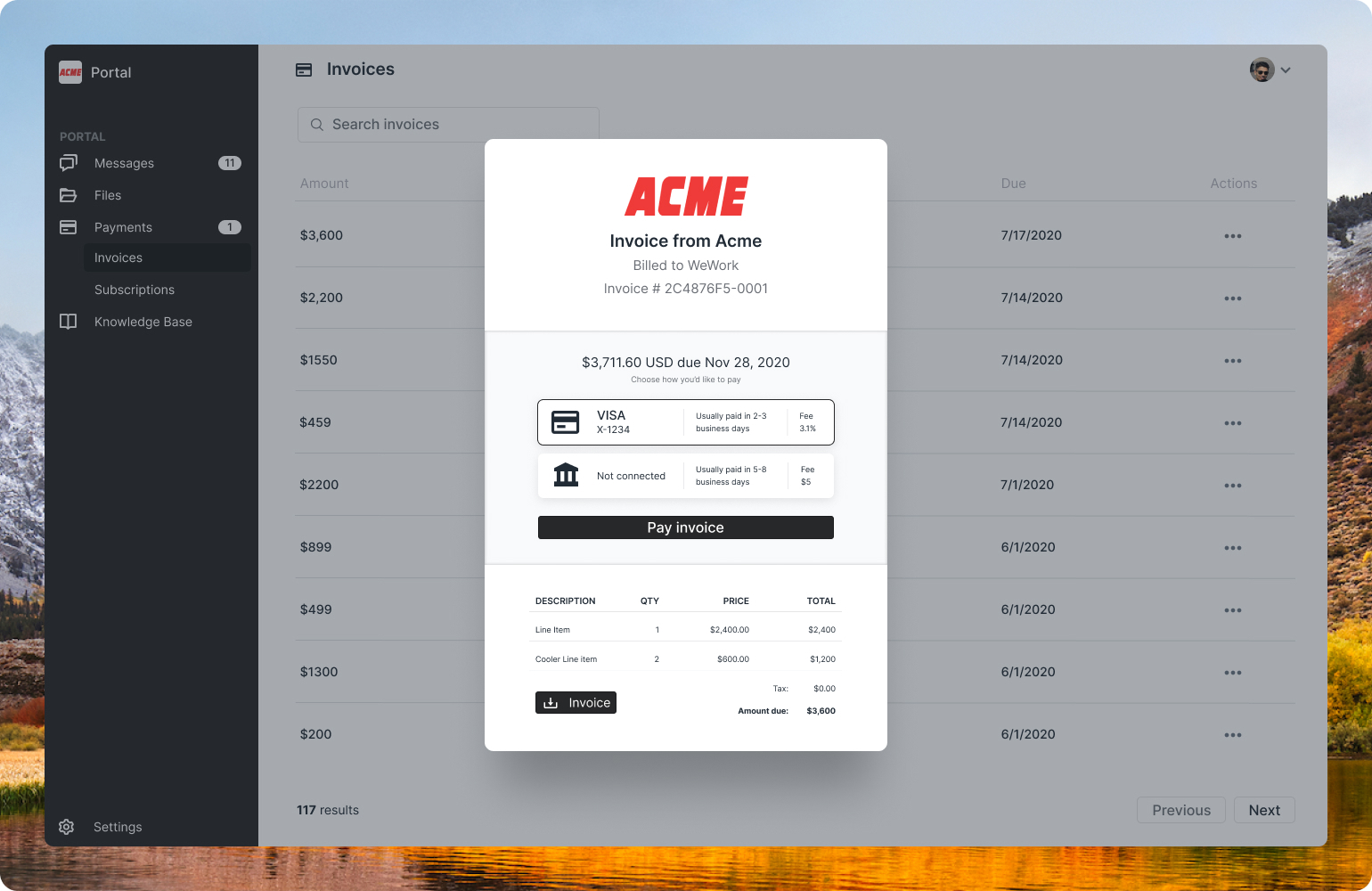The image size is (1372, 891).
Task: Click the bank icon for Not connected
Action: point(566,475)
